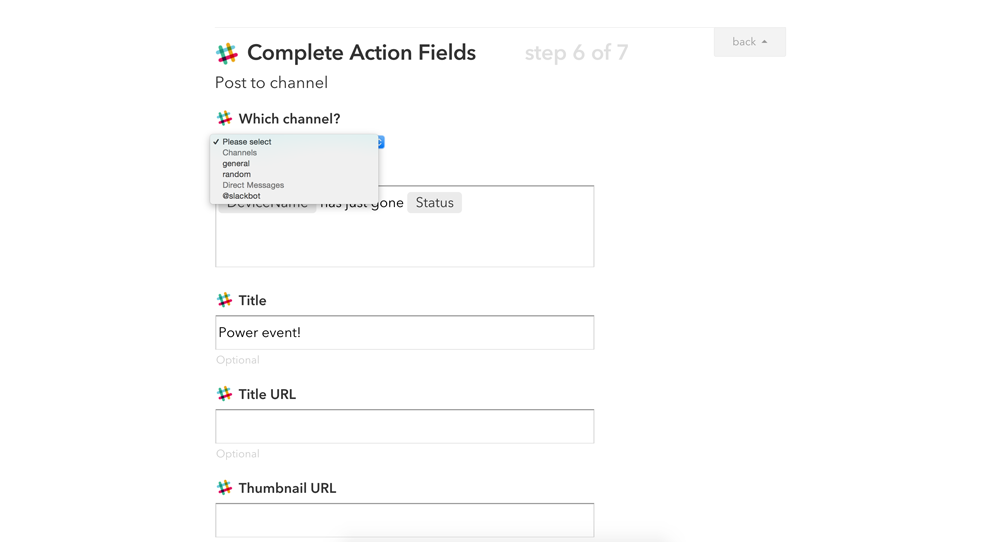Screen dimensions: 1000x542
Task: Select the checked Please select option
Action: [x=247, y=142]
